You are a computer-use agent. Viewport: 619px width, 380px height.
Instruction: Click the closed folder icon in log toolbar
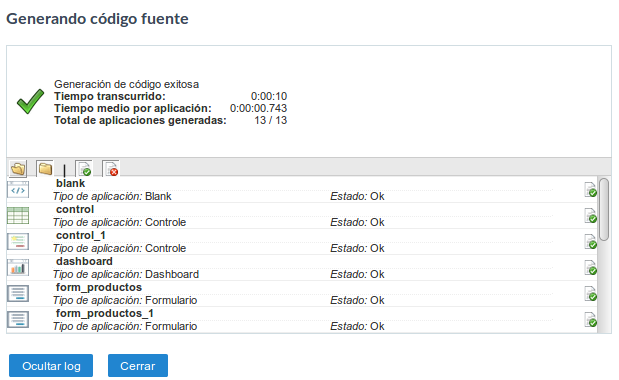[x=45, y=168]
